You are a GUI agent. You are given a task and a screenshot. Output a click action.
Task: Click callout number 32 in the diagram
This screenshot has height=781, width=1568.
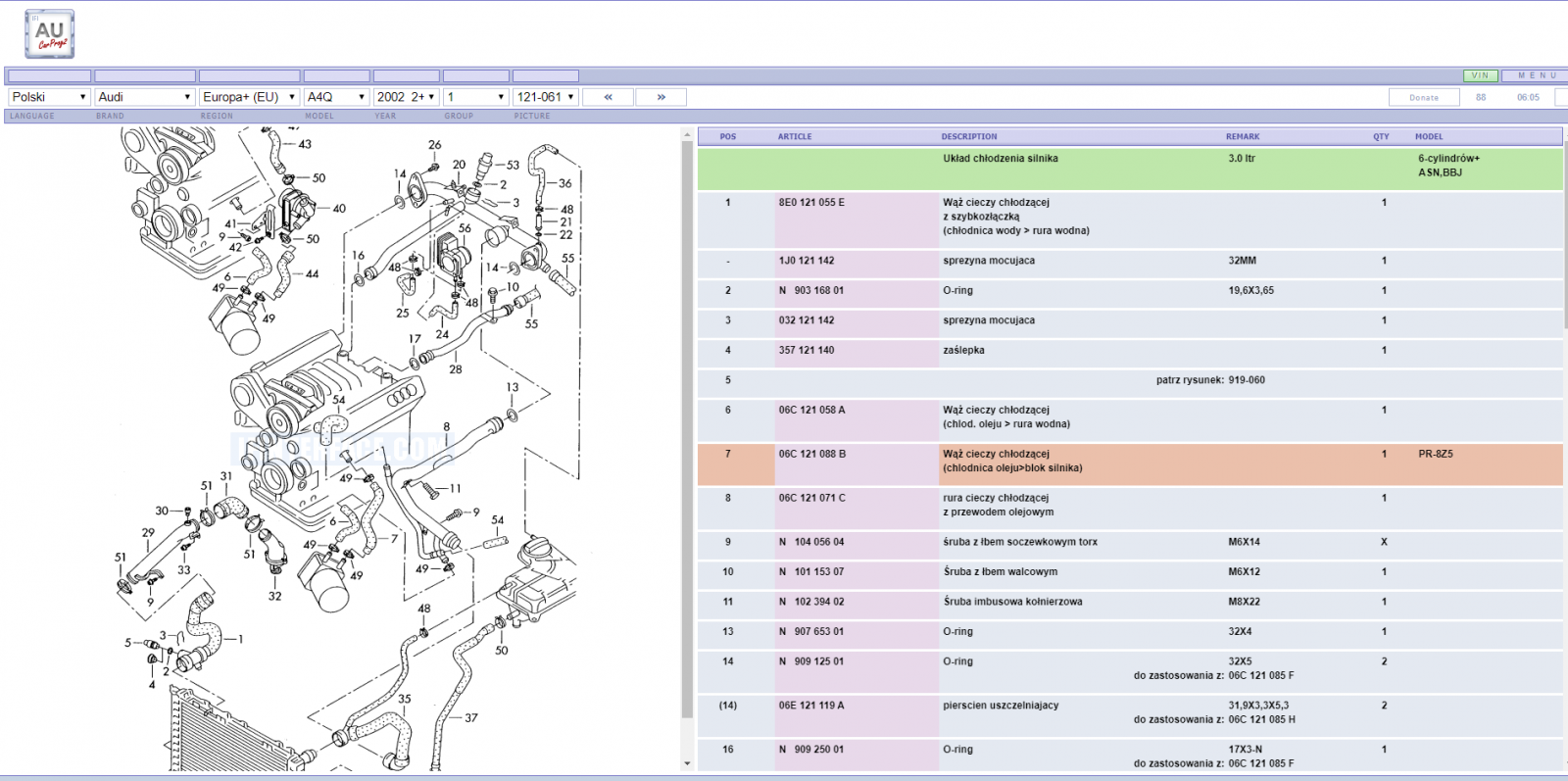coord(274,596)
